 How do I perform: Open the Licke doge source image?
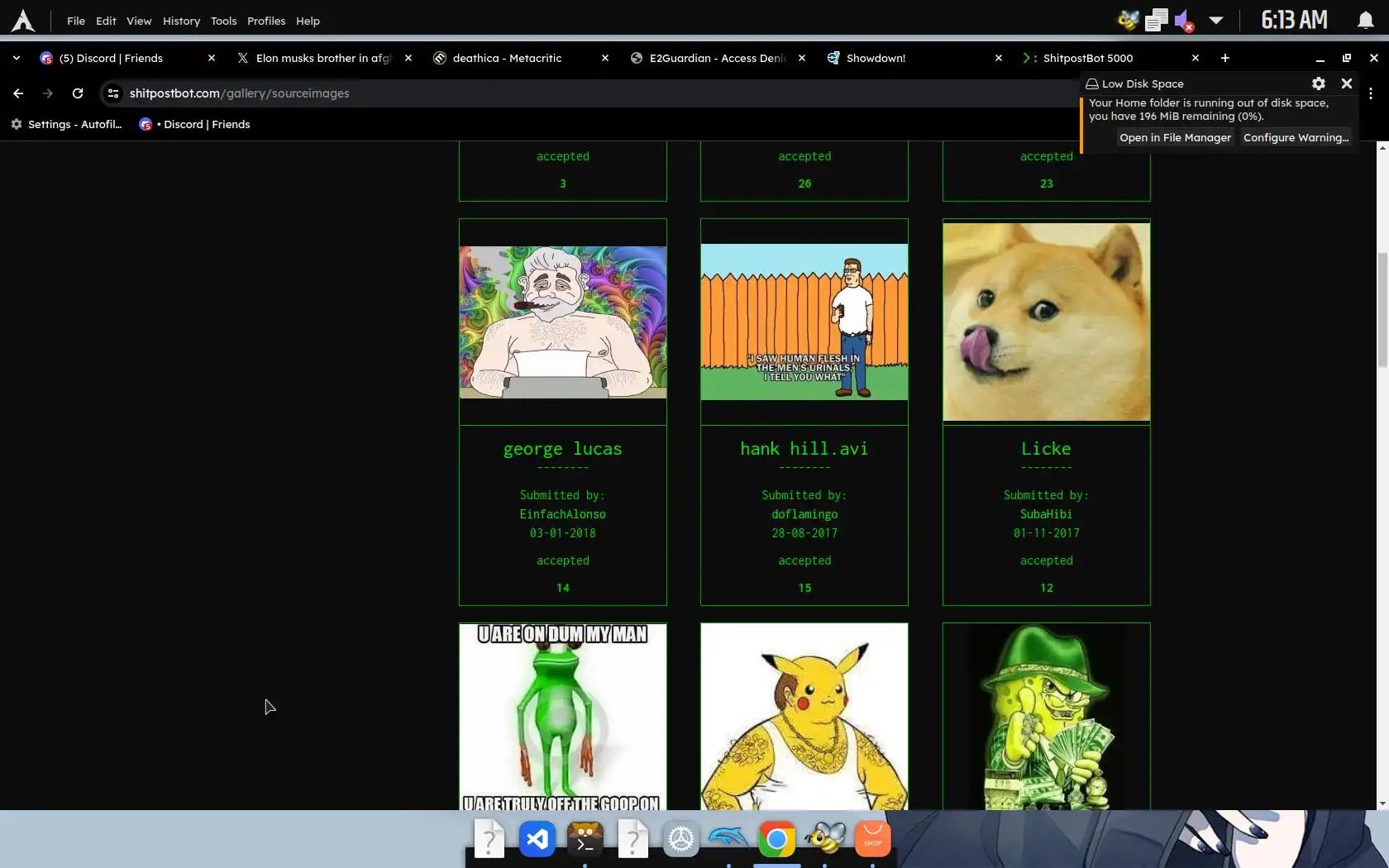(1047, 322)
